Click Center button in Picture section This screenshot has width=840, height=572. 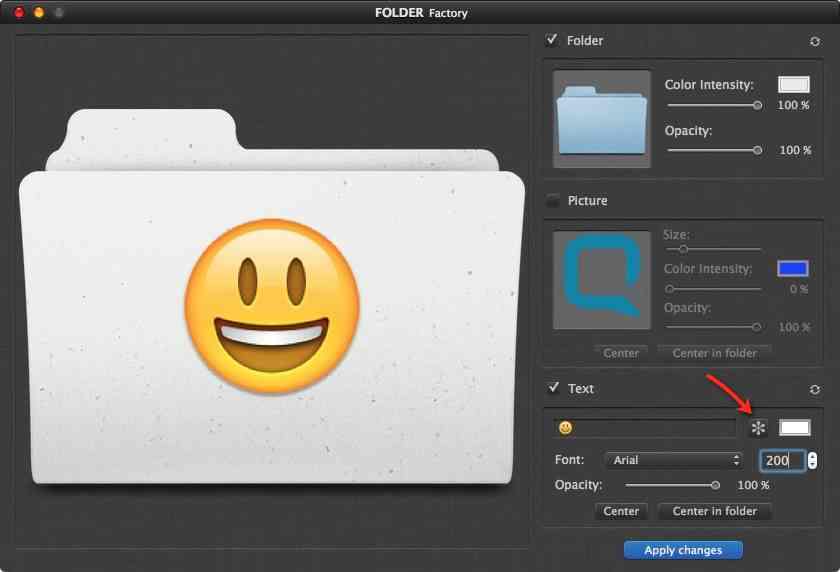point(621,353)
